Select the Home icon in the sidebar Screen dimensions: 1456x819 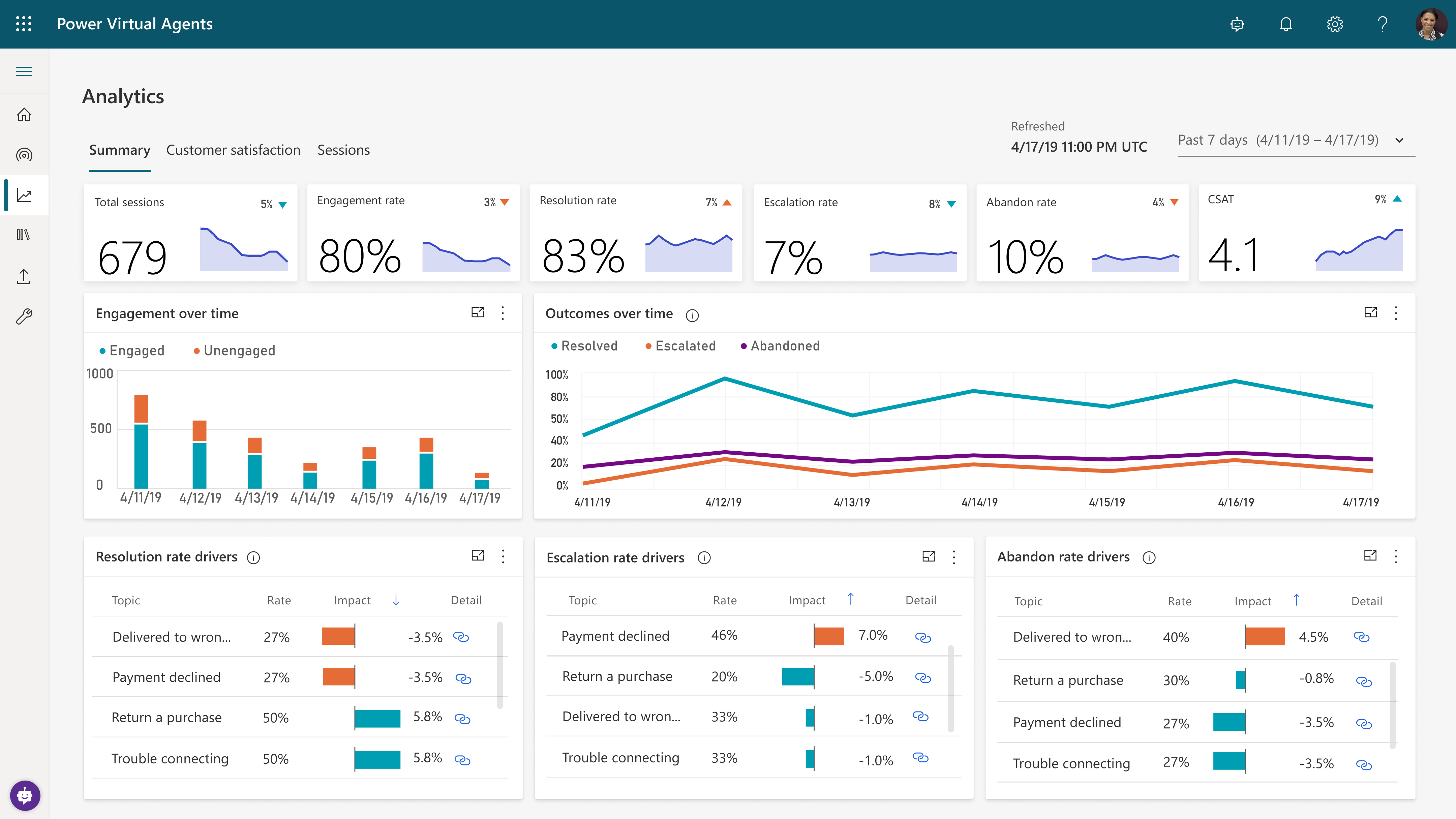point(24,114)
